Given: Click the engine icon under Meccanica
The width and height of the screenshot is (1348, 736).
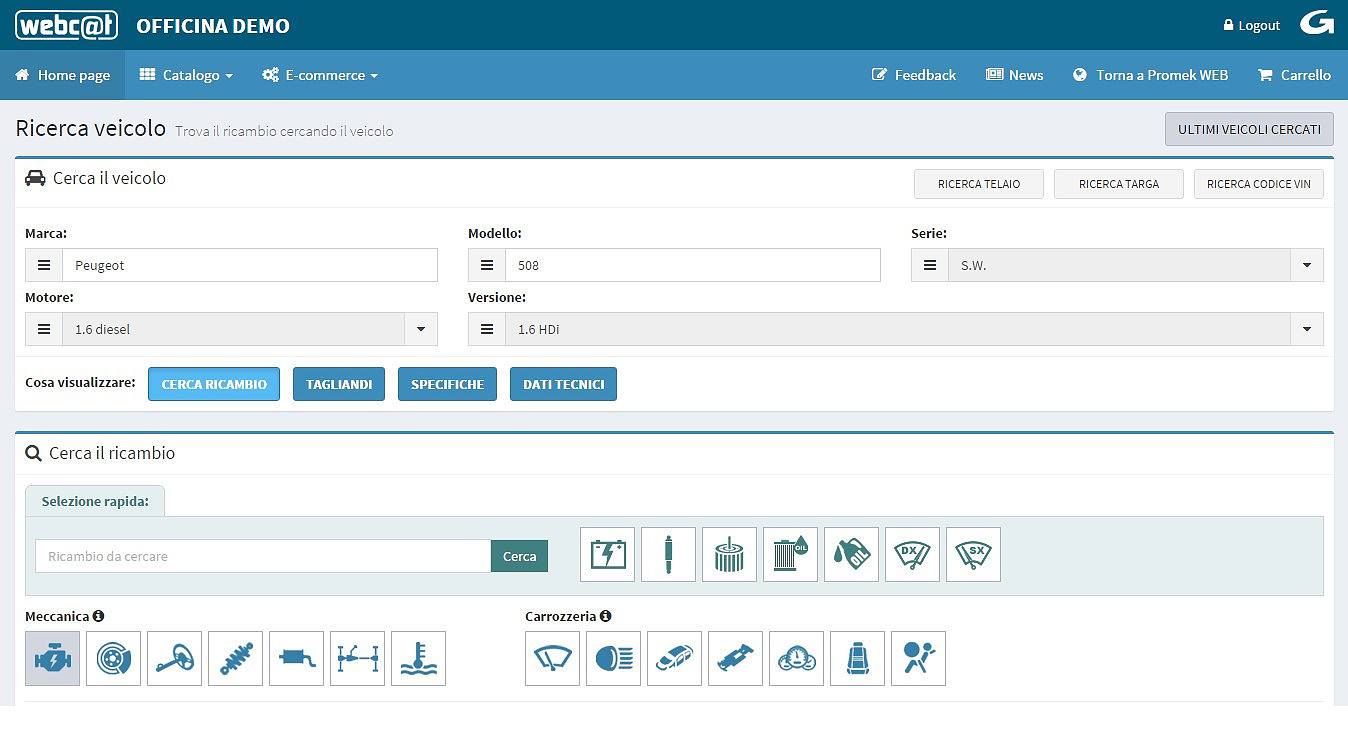Looking at the screenshot, I should pos(52,658).
